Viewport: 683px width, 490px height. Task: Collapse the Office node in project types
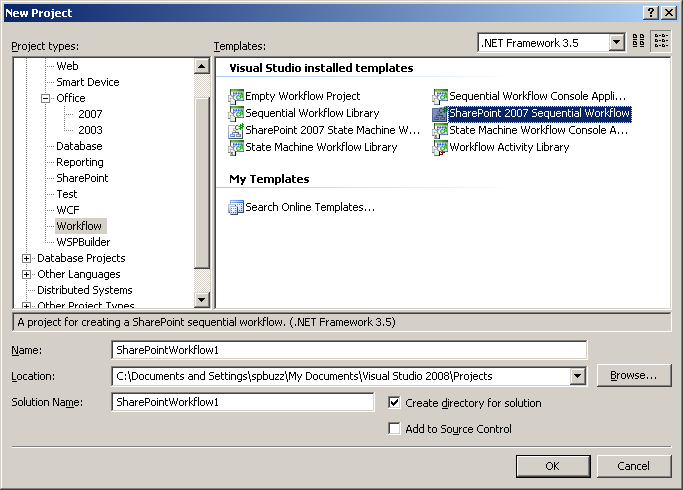tap(45, 98)
